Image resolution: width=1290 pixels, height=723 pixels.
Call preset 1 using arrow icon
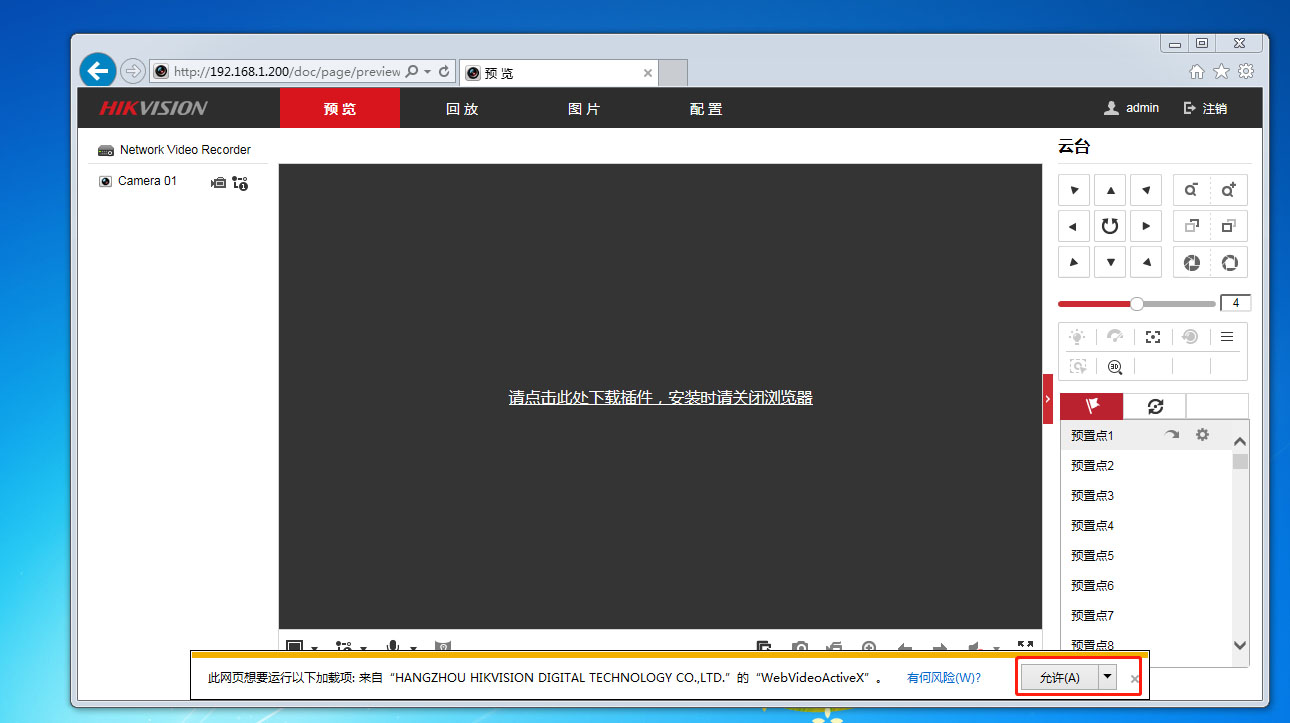click(x=1172, y=435)
